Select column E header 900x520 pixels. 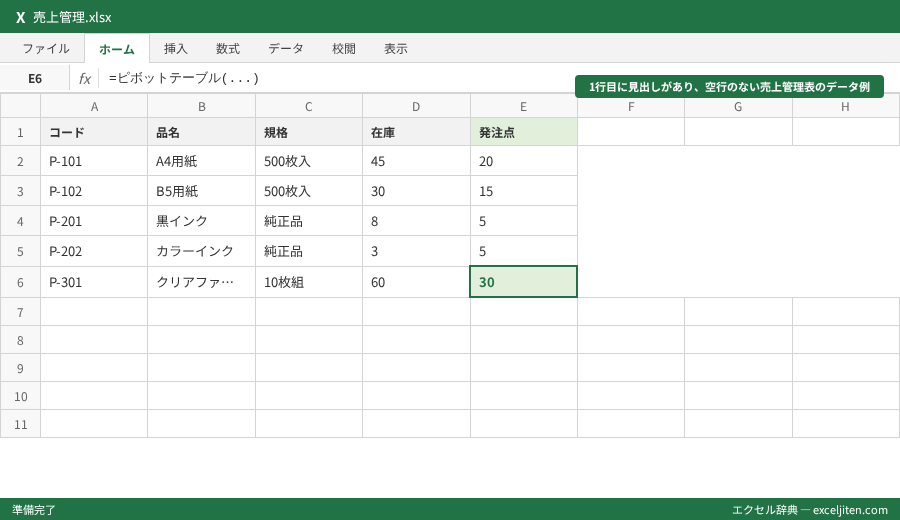[x=523, y=106]
